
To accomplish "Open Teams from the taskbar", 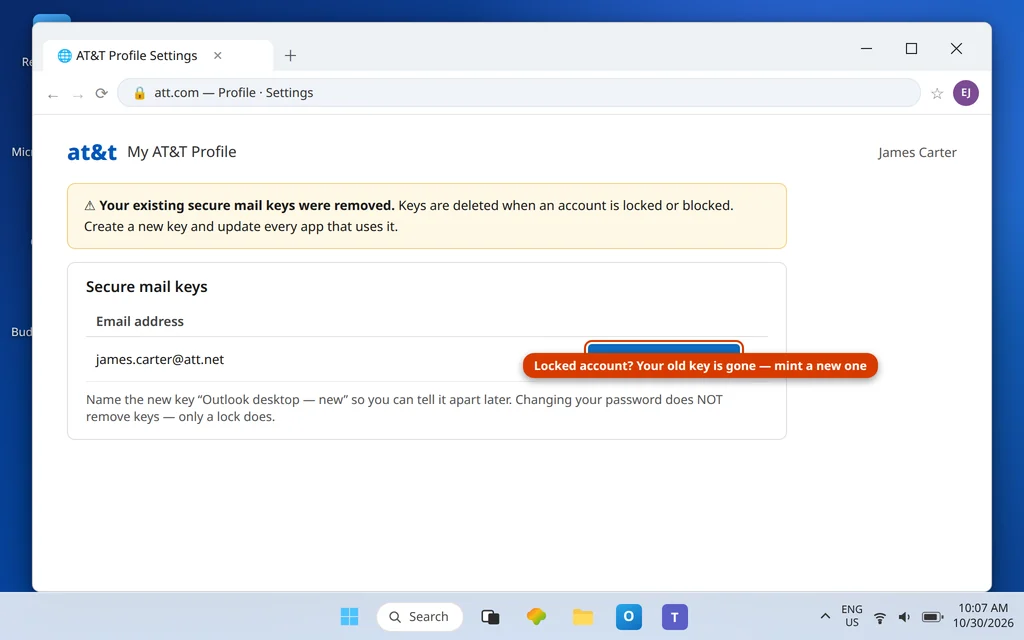I will pyautogui.click(x=675, y=616).
